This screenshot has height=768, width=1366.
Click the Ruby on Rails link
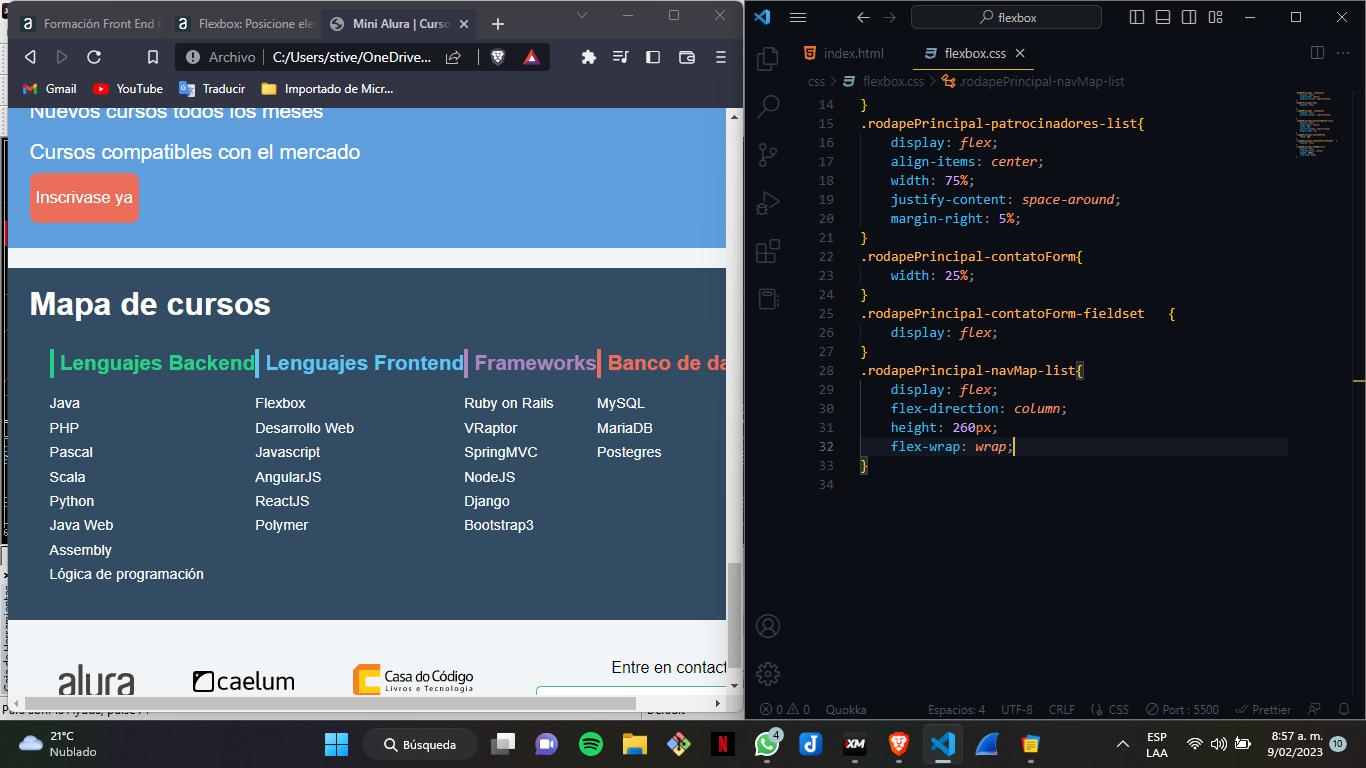pos(508,403)
